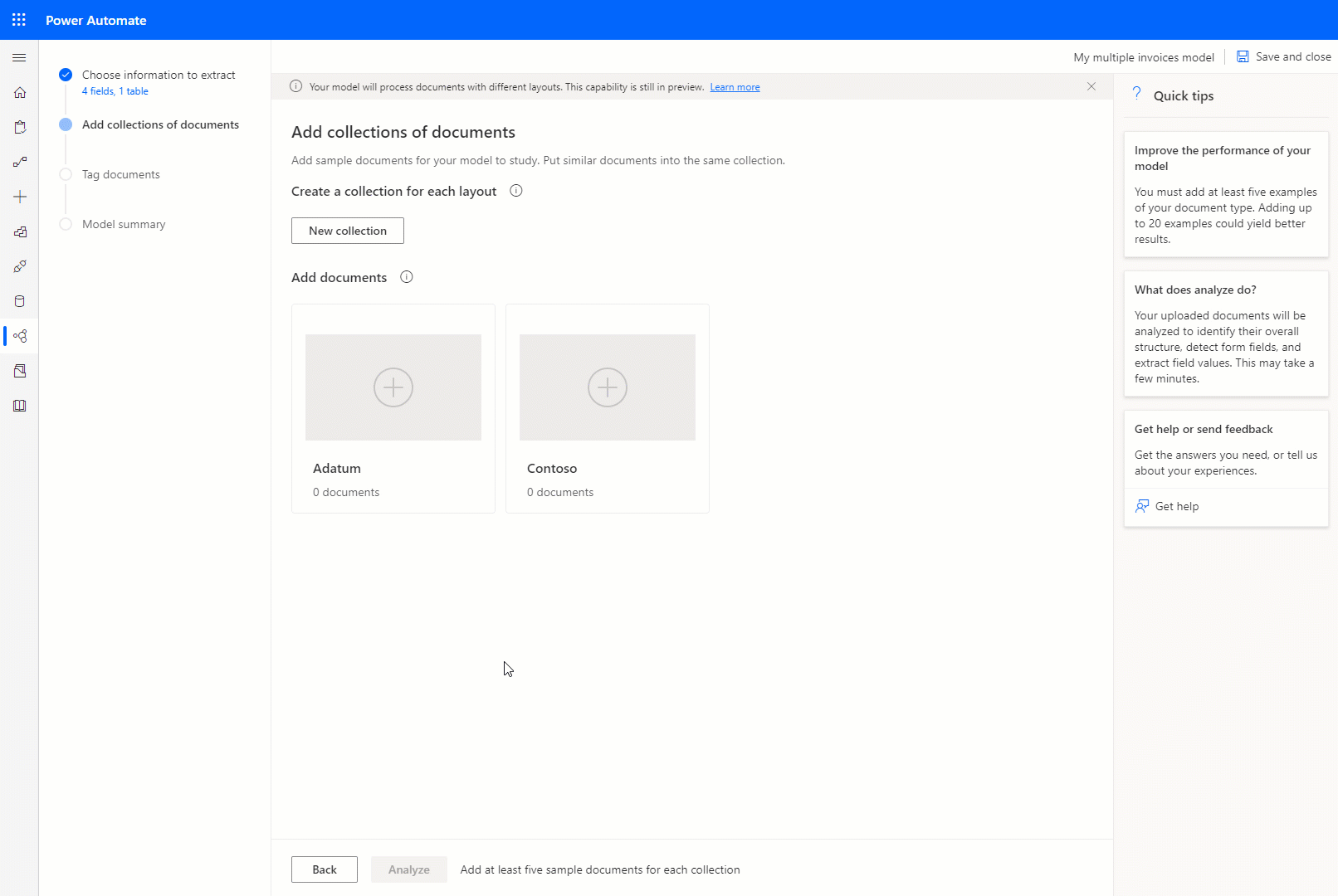Open the Approvals section
Screen dimensions: 1338x896
[x=20, y=127]
